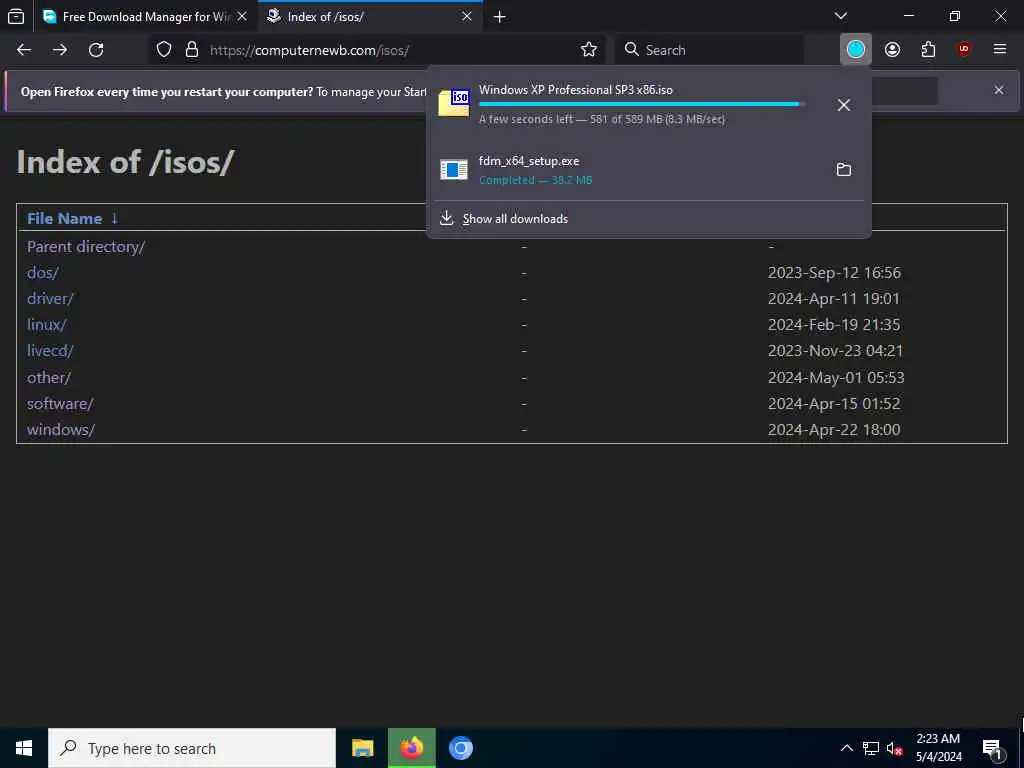Select the Index of /isos/ tab
Image resolution: width=1024 pixels, height=768 pixels.
pos(370,17)
